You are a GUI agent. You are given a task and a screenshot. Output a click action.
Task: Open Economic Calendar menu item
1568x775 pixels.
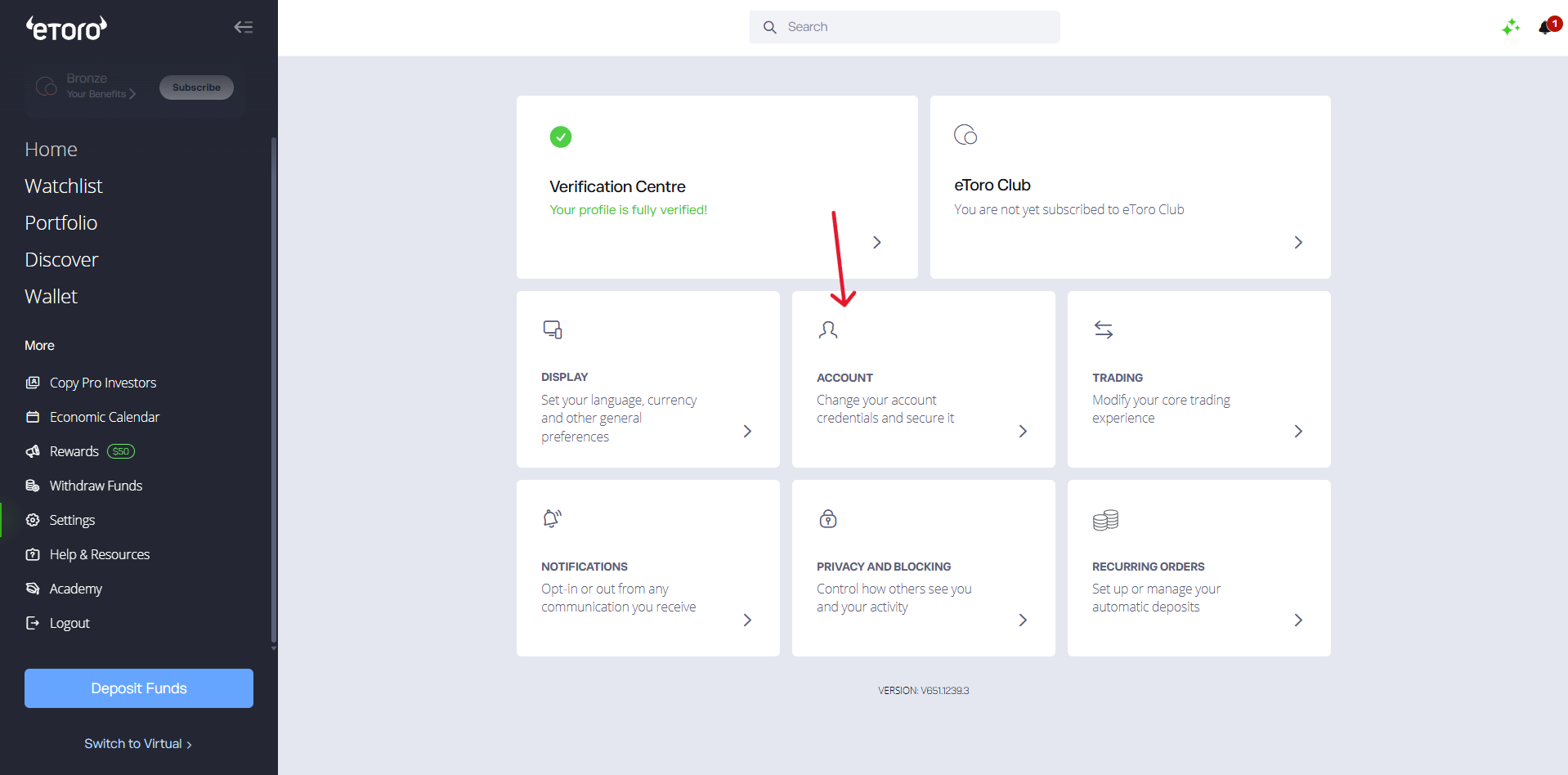coord(105,417)
